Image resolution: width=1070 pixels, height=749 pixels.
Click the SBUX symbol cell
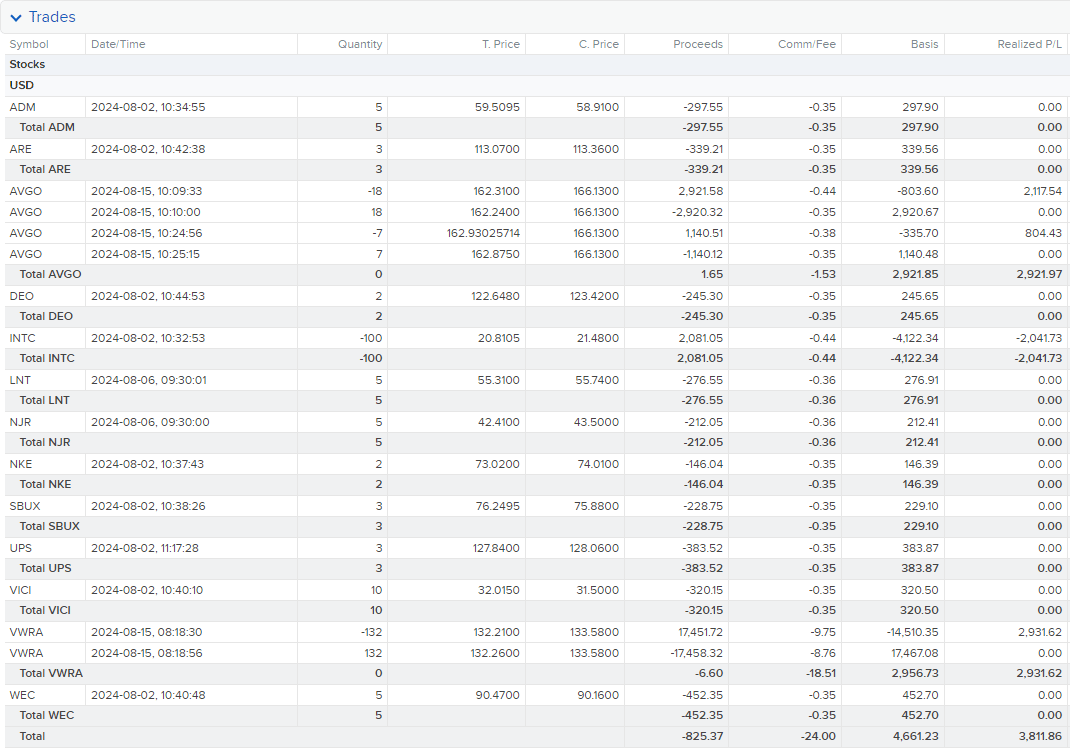[25, 507]
